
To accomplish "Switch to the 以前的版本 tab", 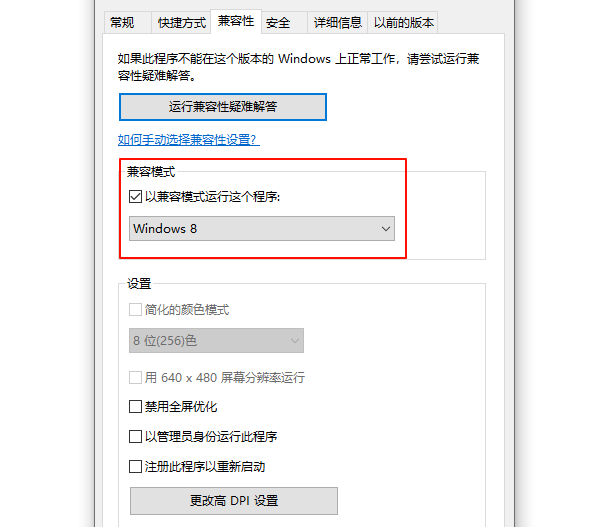I will pyautogui.click(x=403, y=22).
